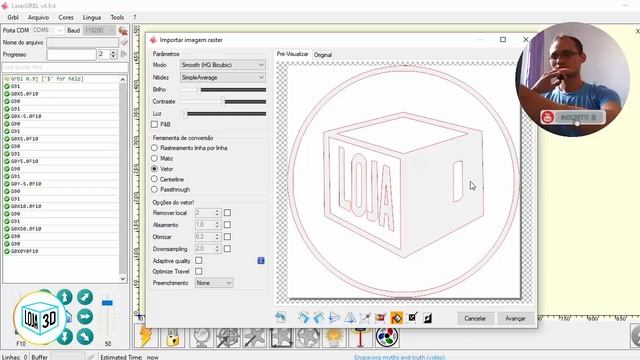Click the checkmark outline icon in dialog toolbar
The image size is (640, 360).
pyautogui.click(x=412, y=318)
